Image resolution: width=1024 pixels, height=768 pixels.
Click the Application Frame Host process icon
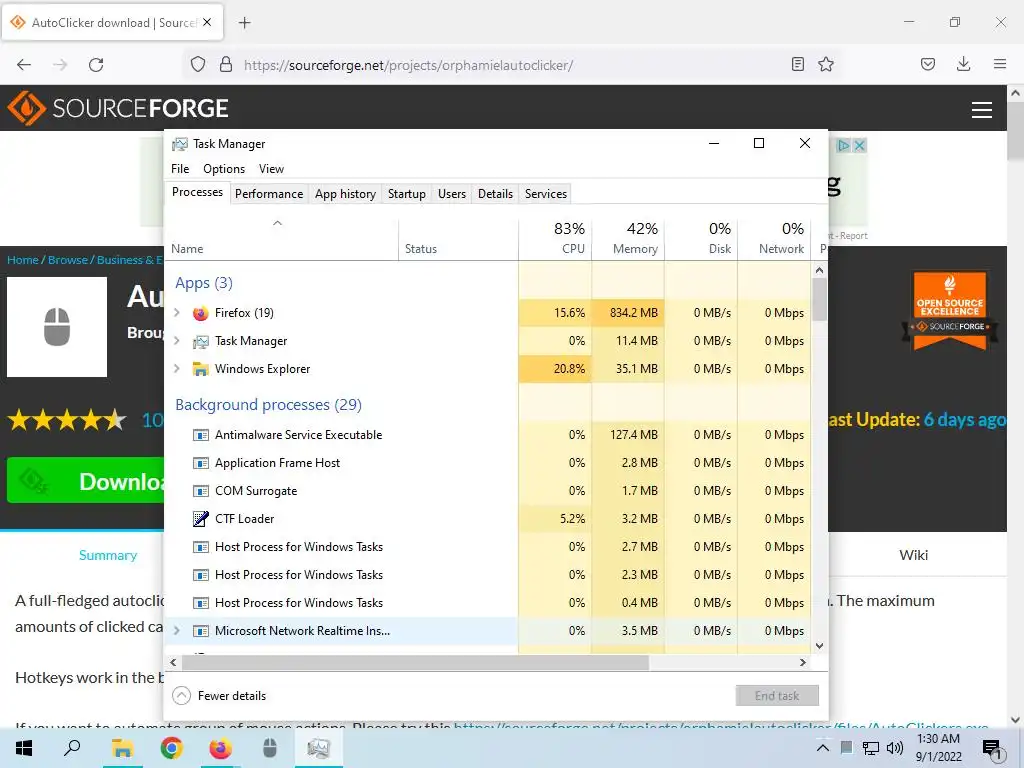(200, 463)
